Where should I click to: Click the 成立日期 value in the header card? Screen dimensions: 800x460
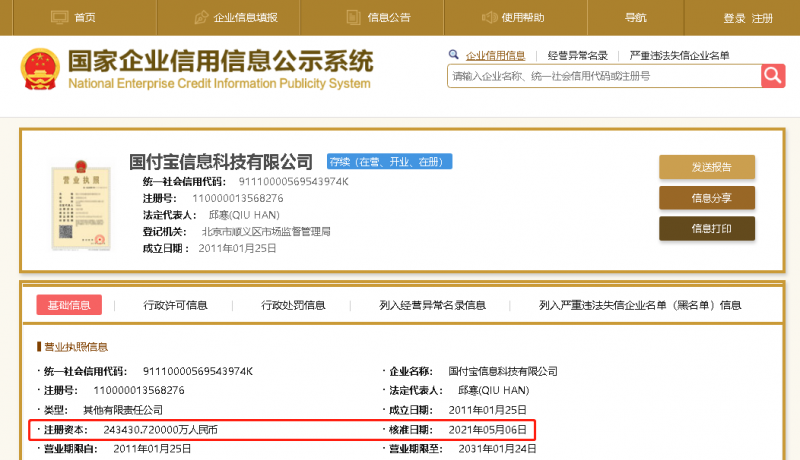click(237, 248)
